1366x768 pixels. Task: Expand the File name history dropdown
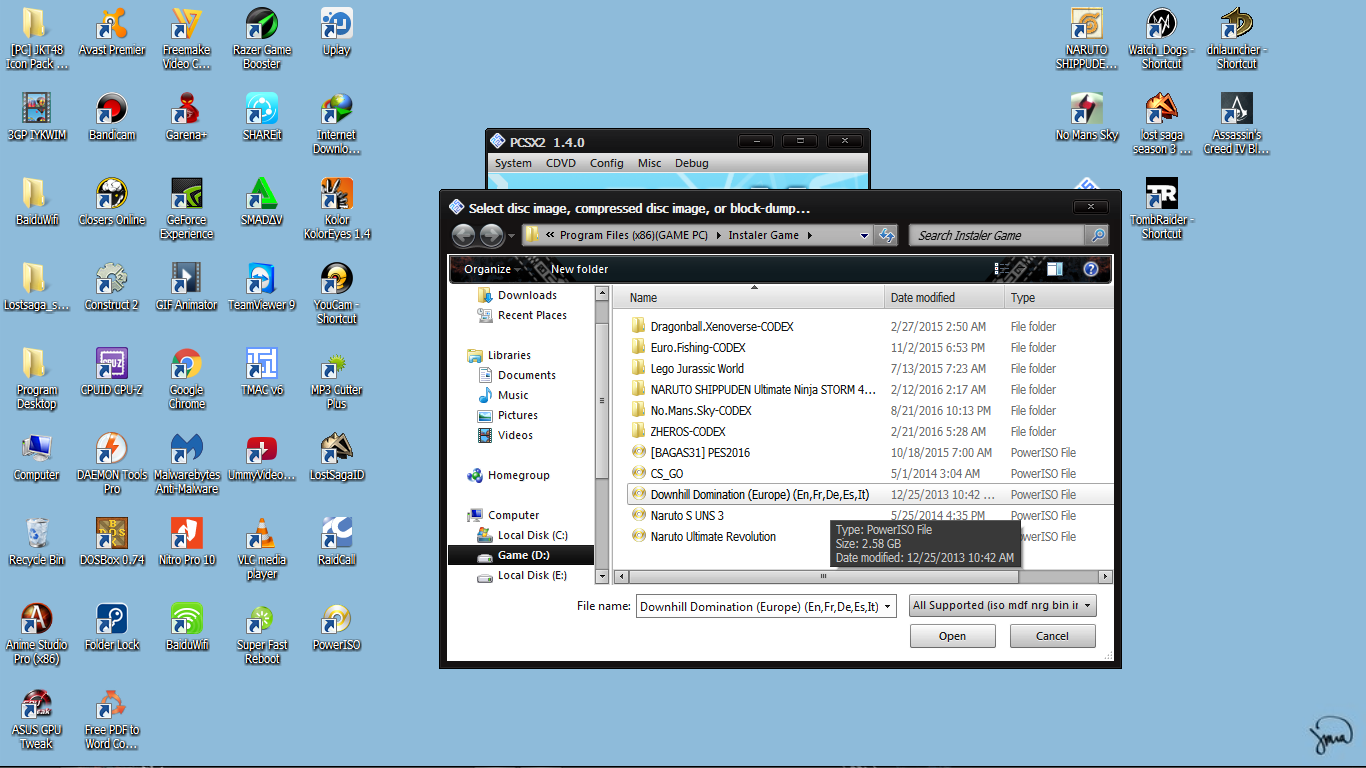pos(888,606)
